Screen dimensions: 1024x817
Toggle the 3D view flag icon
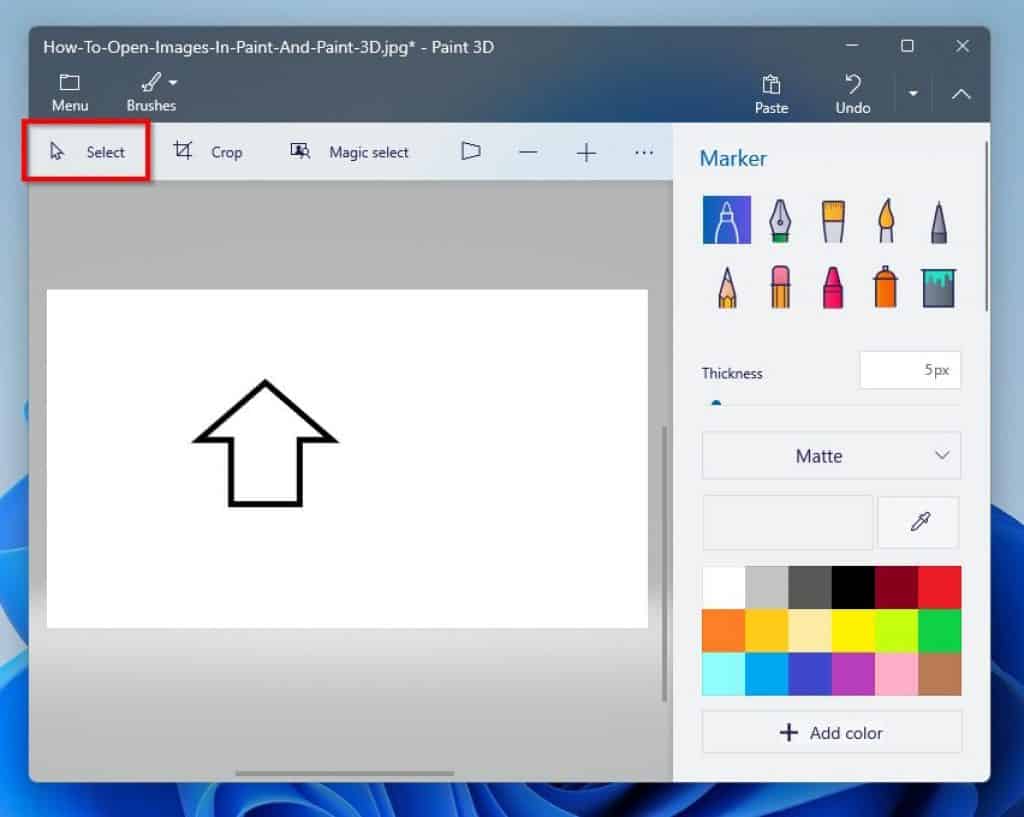[470, 152]
